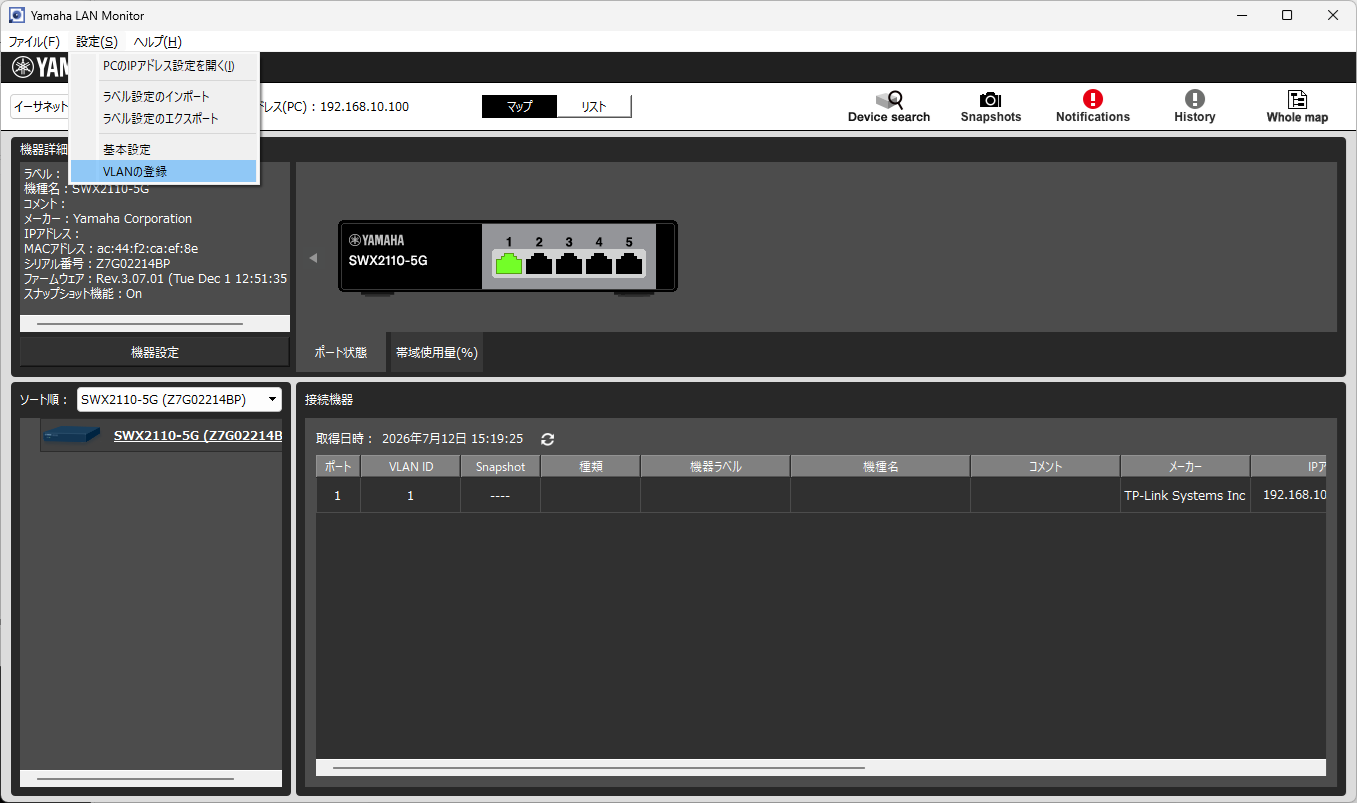Image resolution: width=1357 pixels, height=803 pixels.
Task: Close the 設定(S) menu
Action: [x=97, y=42]
